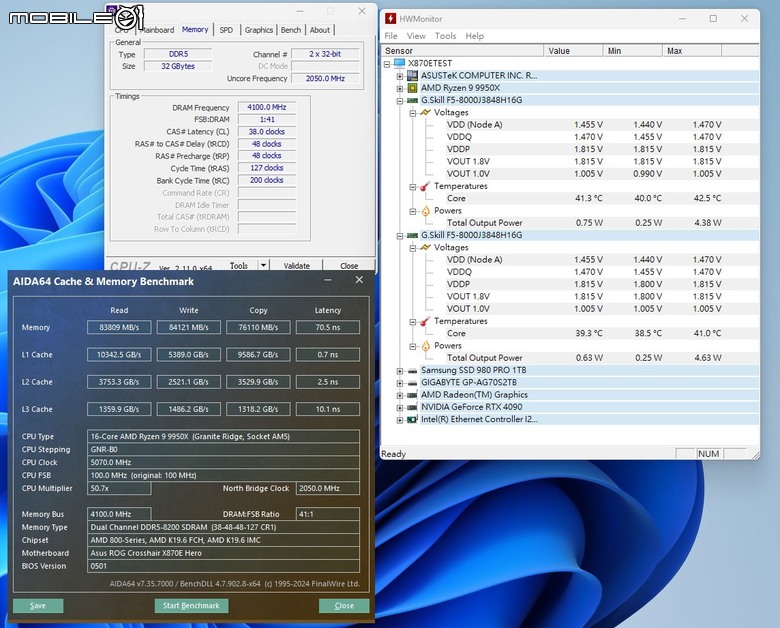Screen dimensions: 780x628
Task: Click second G.Skill Temperatures thermometer icon
Action: tap(425, 321)
